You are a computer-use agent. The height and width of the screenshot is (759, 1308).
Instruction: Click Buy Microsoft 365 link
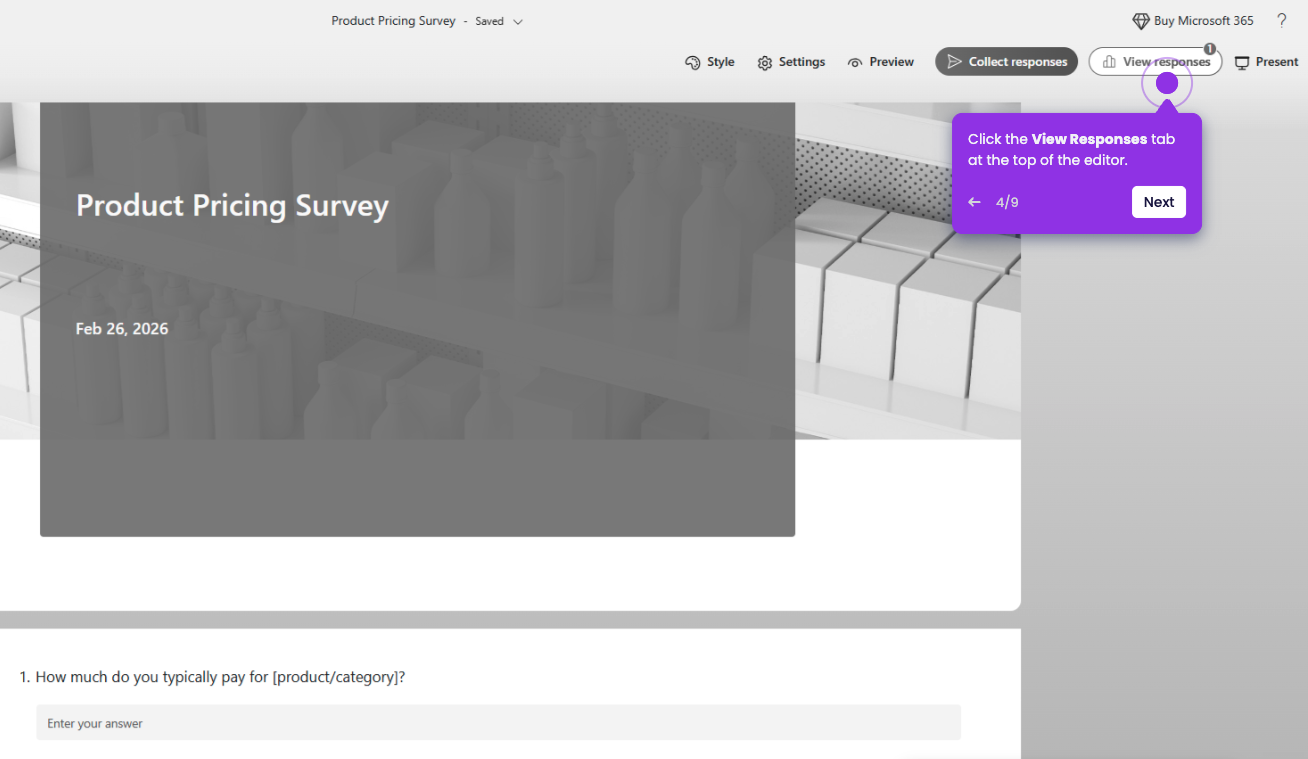click(x=1192, y=21)
